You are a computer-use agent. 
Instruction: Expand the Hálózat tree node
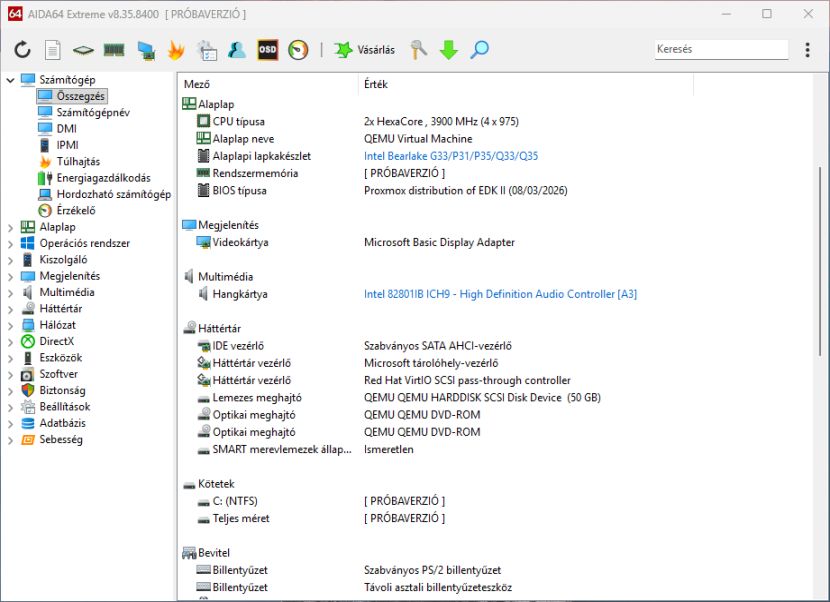click(x=10, y=326)
